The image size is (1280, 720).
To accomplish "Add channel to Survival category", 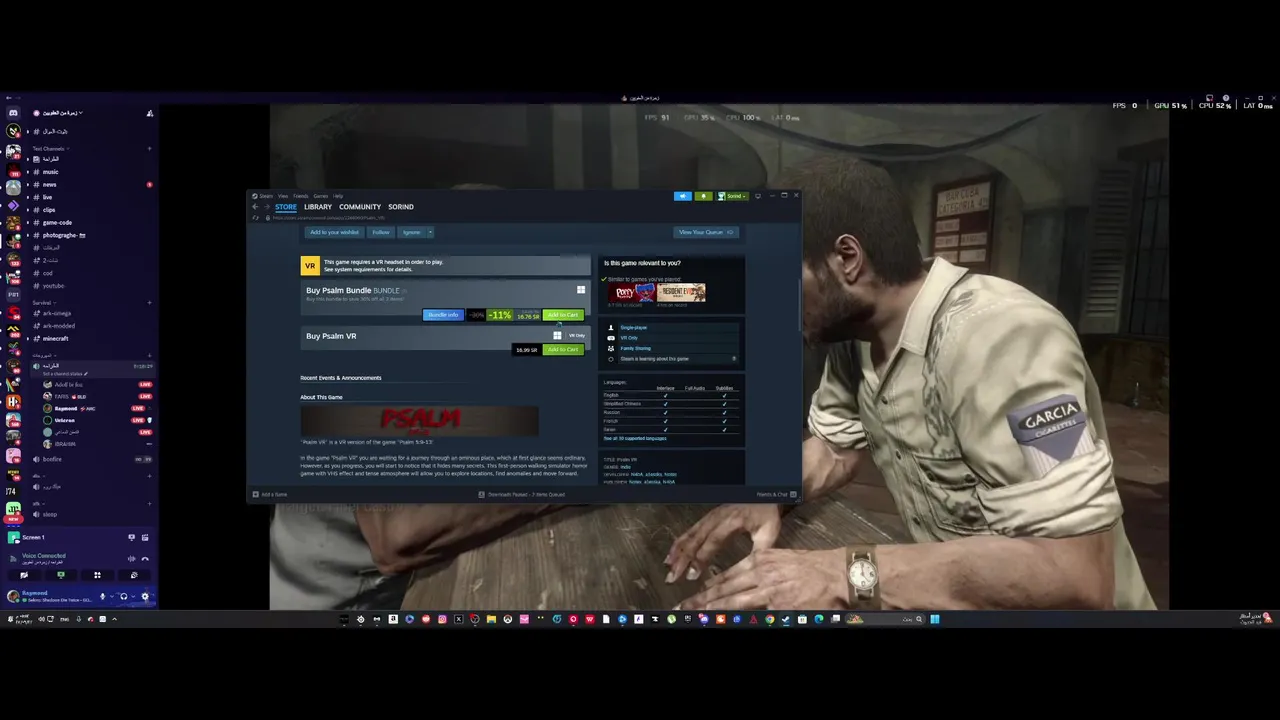I will (x=149, y=302).
